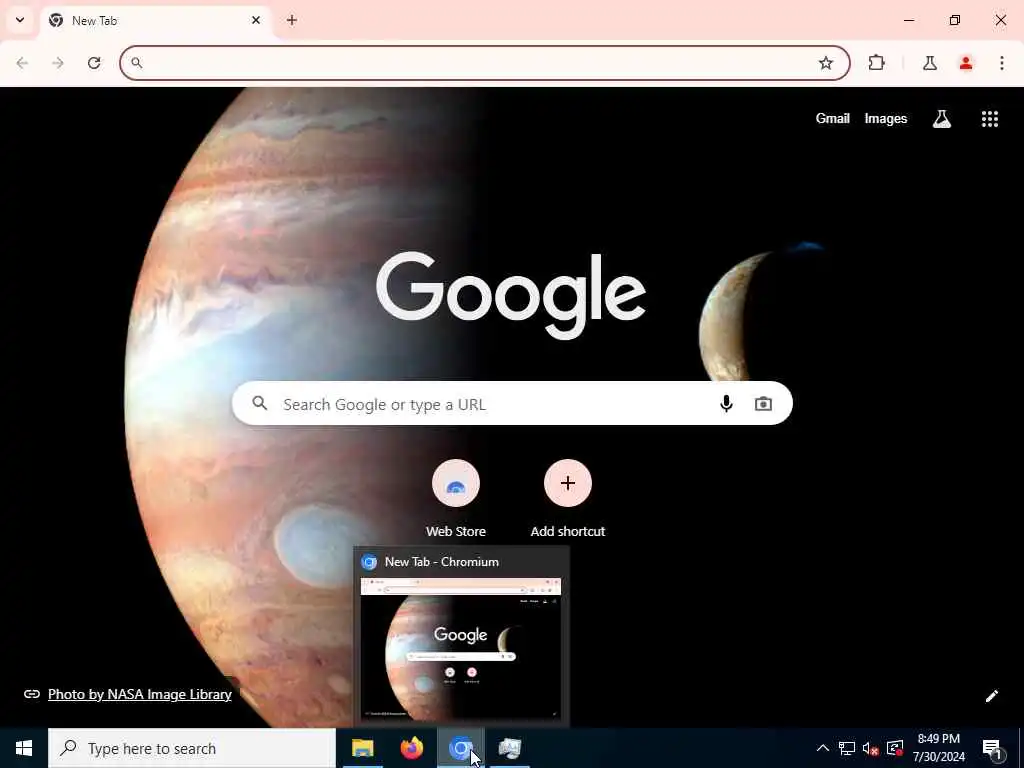Click the security warning tray icon

895,748
